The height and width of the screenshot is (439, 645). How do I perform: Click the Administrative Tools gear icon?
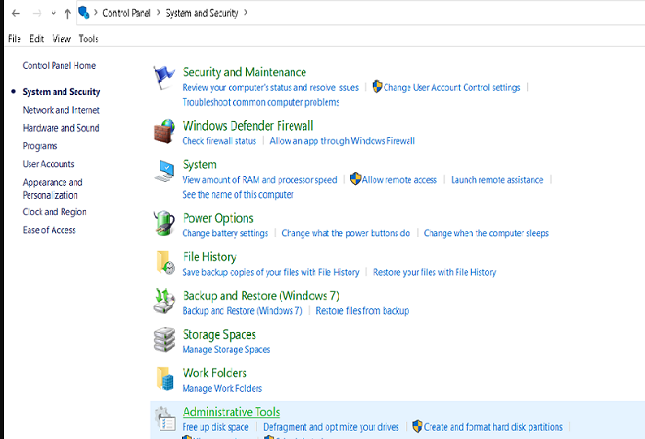coord(165,419)
